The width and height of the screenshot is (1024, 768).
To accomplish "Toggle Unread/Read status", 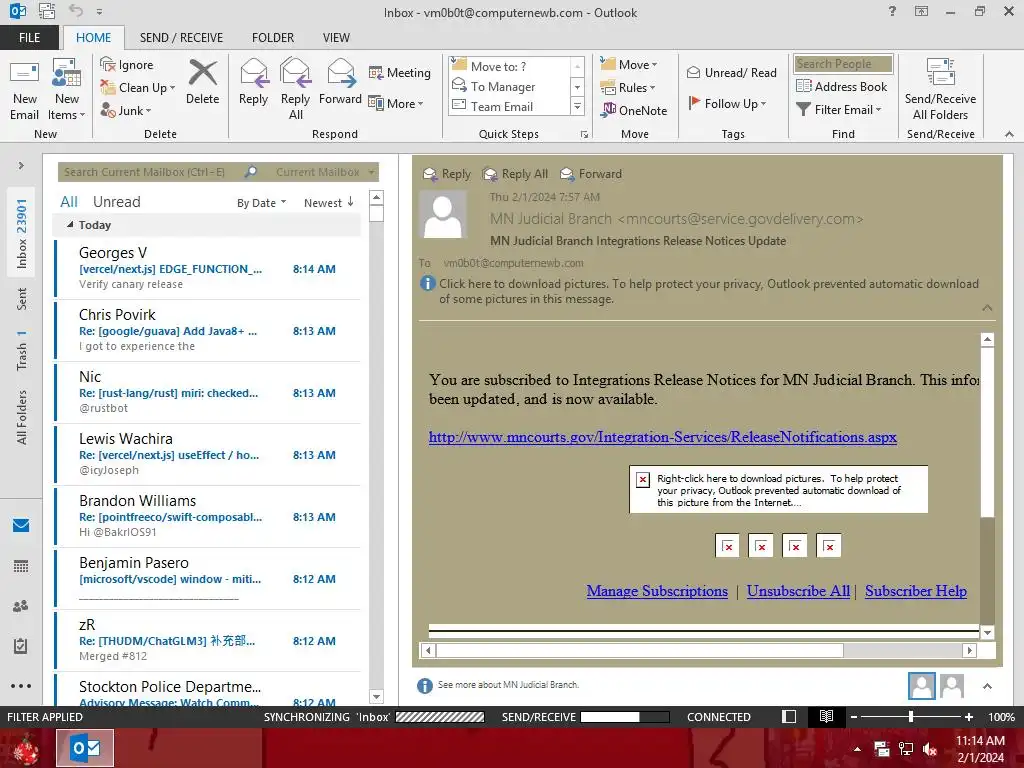I will [x=731, y=72].
